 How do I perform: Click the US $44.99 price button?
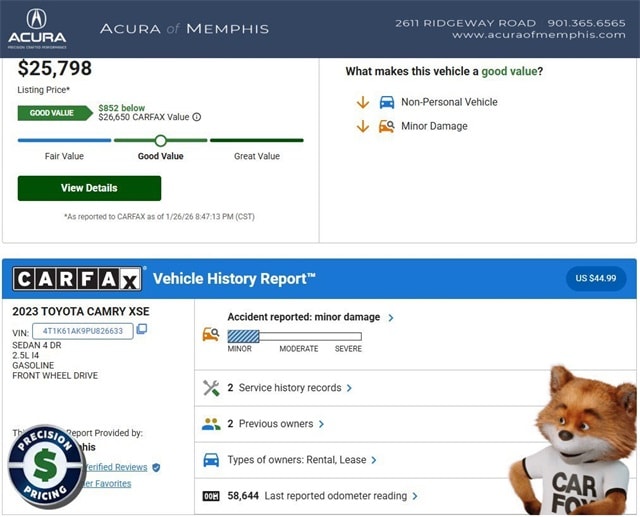(596, 278)
